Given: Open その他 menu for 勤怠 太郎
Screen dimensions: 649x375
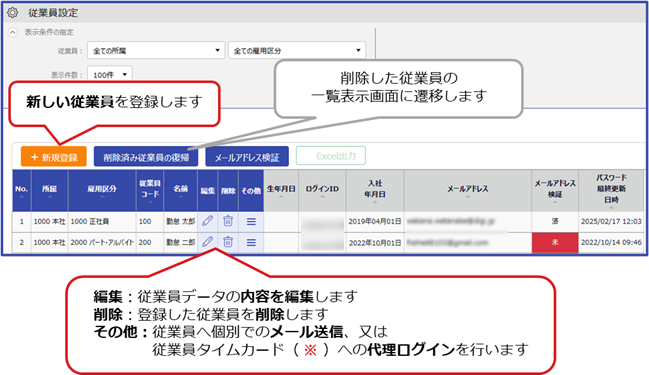Looking at the screenshot, I should tap(251, 221).
